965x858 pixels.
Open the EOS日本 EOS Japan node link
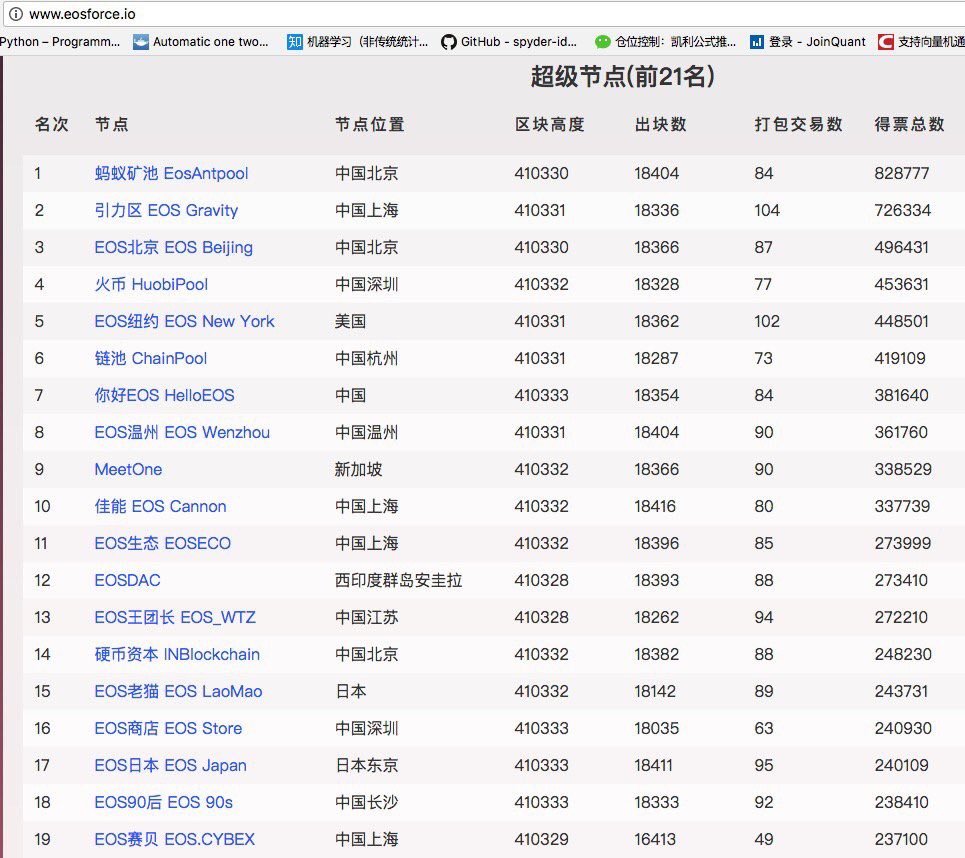tap(170, 765)
